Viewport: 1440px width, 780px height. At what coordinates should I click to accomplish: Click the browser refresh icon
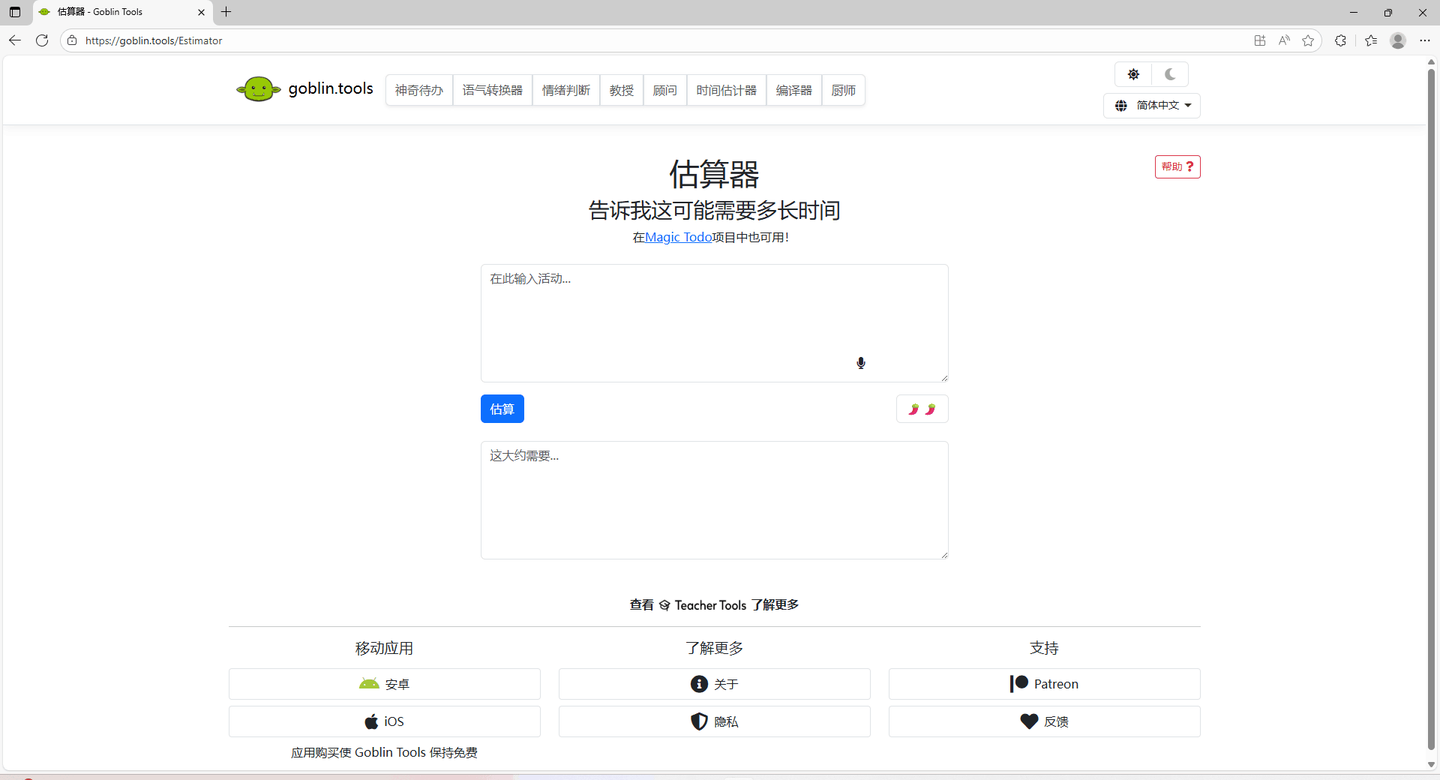pos(42,40)
